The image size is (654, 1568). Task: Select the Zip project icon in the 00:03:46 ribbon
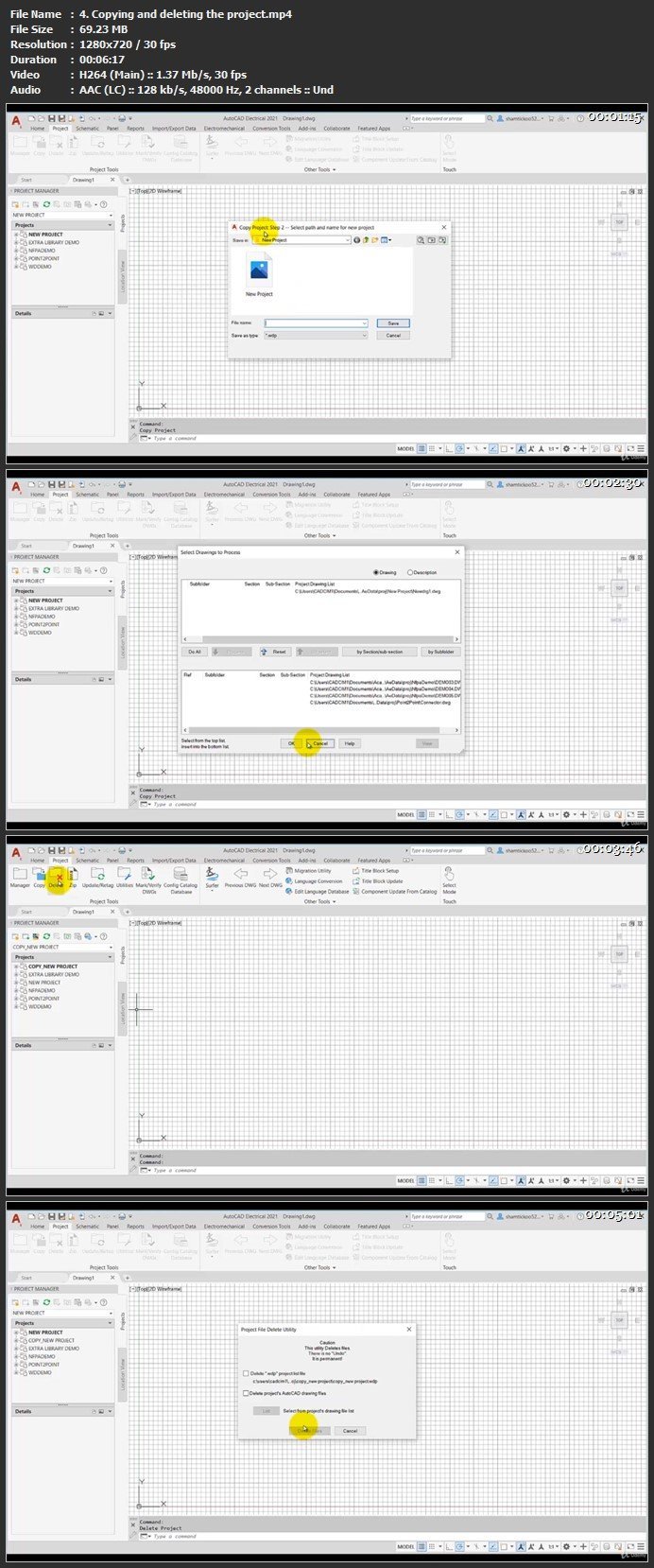[73, 876]
